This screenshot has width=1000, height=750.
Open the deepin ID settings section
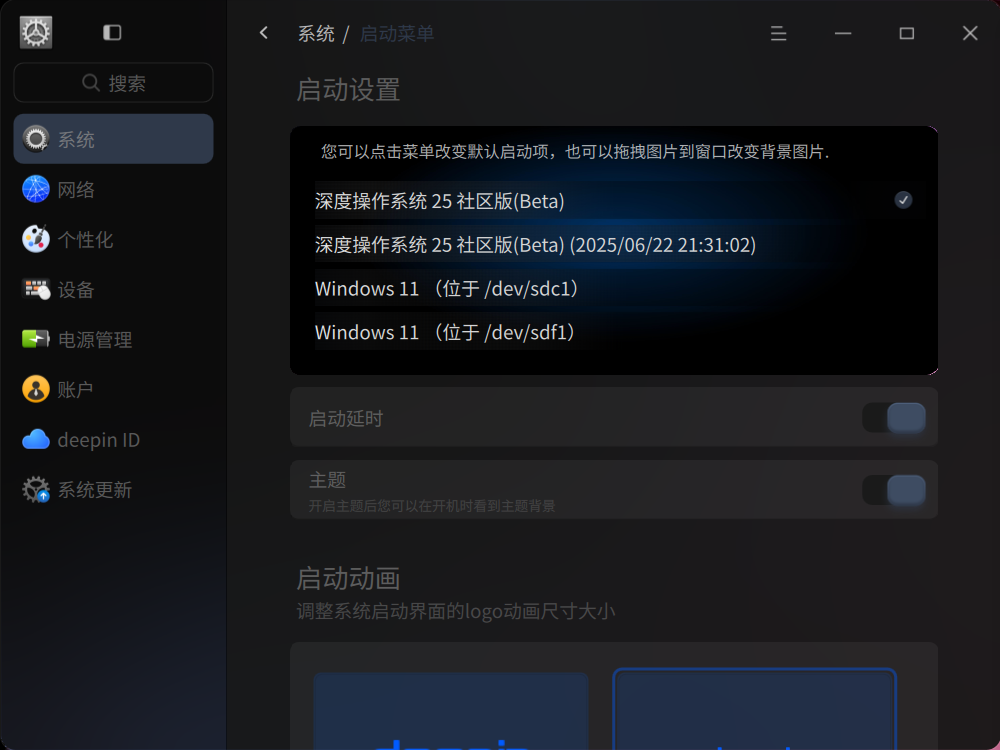pyautogui.click(x=114, y=439)
